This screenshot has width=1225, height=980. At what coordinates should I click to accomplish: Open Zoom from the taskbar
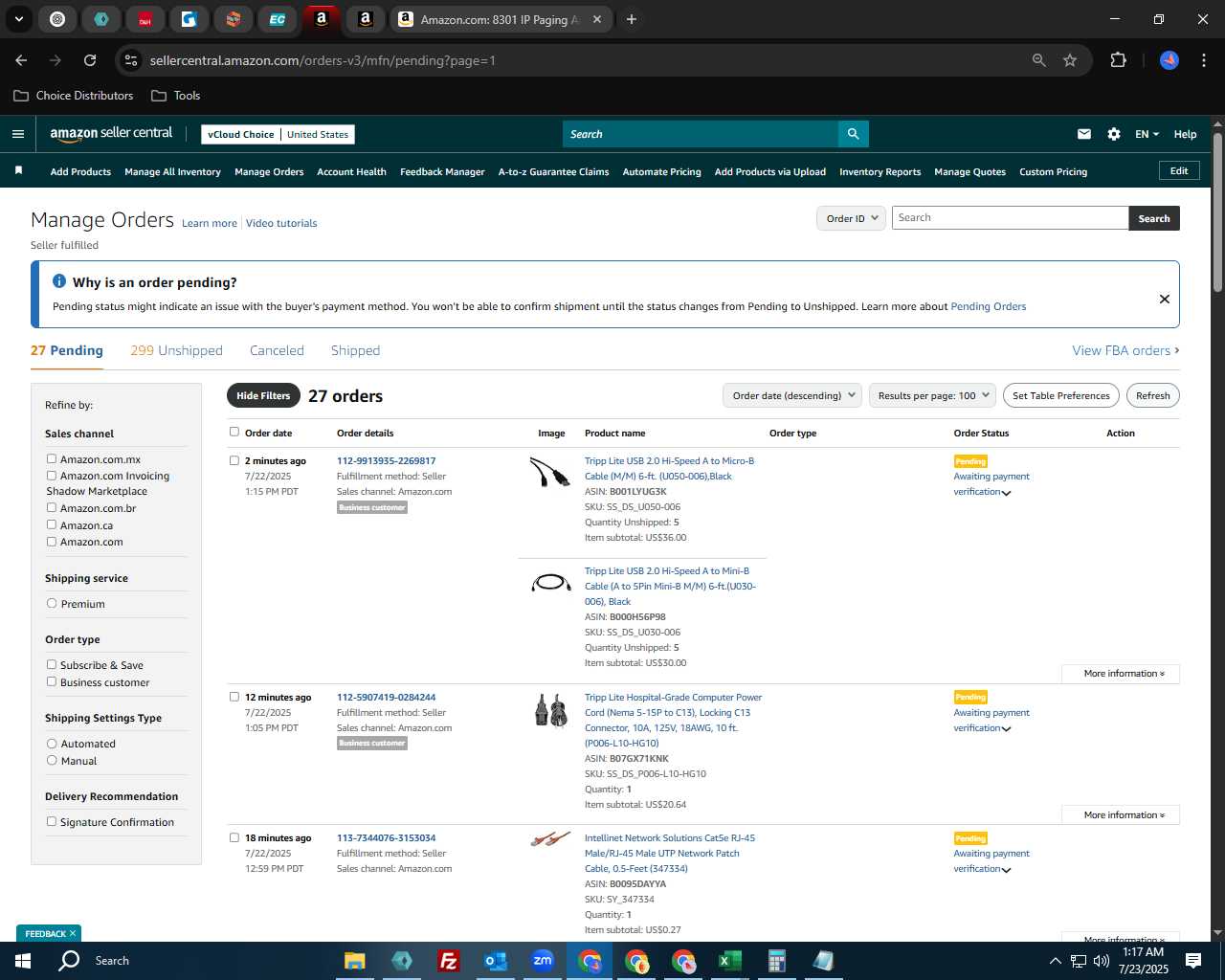coord(543,961)
